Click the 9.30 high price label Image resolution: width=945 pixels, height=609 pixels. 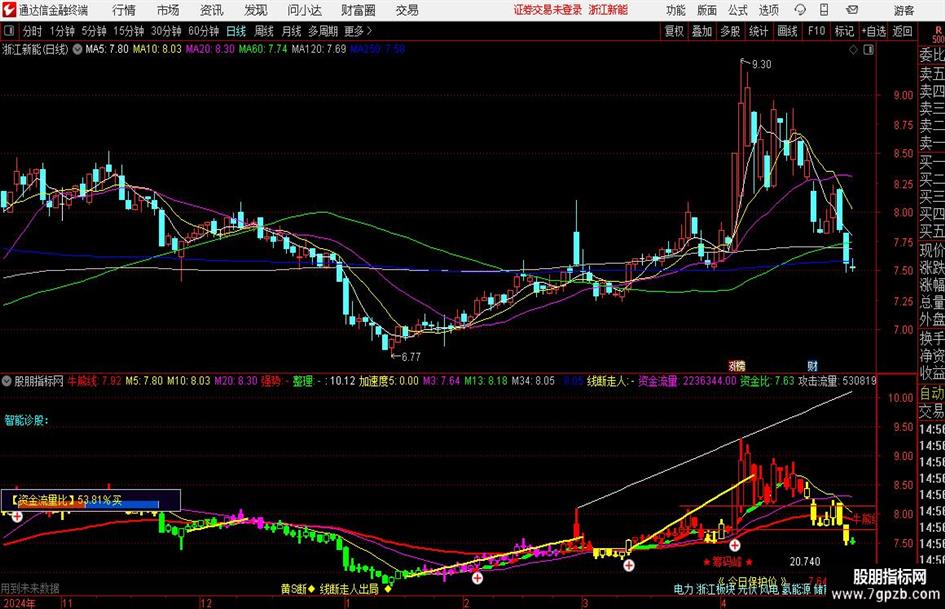point(761,65)
